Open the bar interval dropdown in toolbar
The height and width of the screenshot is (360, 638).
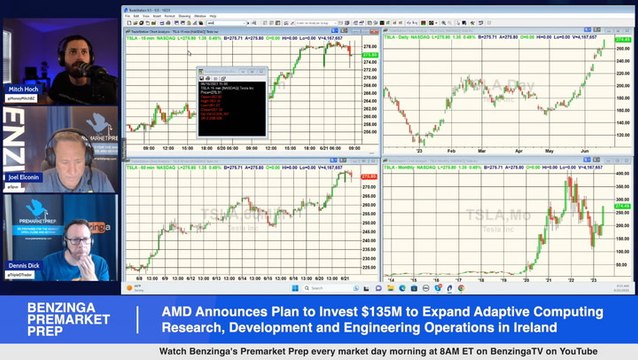click(317, 23)
